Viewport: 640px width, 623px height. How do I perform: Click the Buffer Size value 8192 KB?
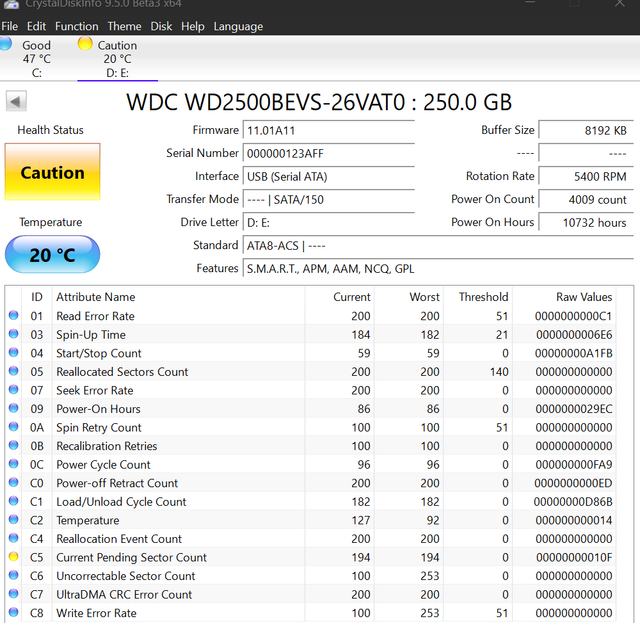tap(586, 131)
